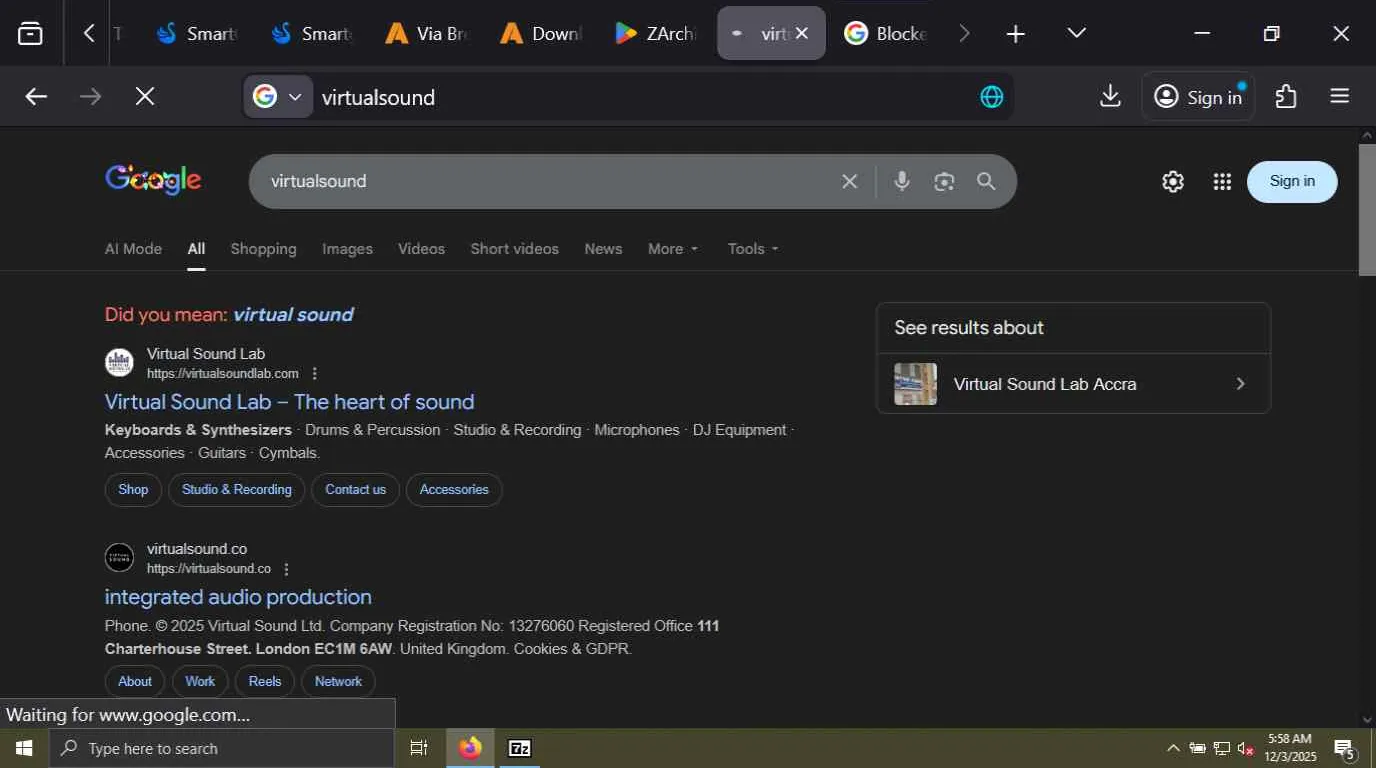This screenshot has width=1376, height=768.
Task: Click the Firefox account Sign in toolbar button
Action: pyautogui.click(x=1198, y=97)
